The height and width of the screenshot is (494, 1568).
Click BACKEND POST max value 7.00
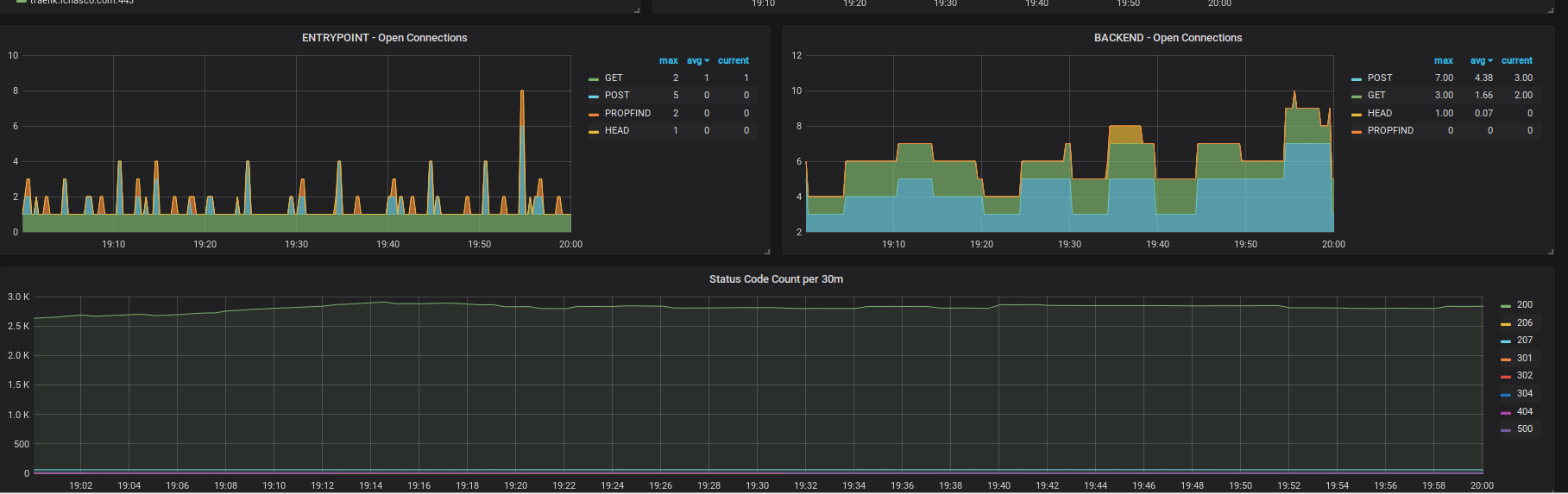tap(1444, 78)
